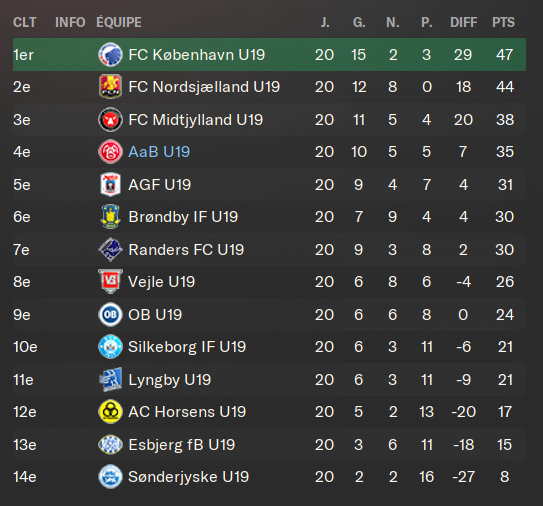Click the Vejle U19 red badge

pyautogui.click(x=110, y=282)
